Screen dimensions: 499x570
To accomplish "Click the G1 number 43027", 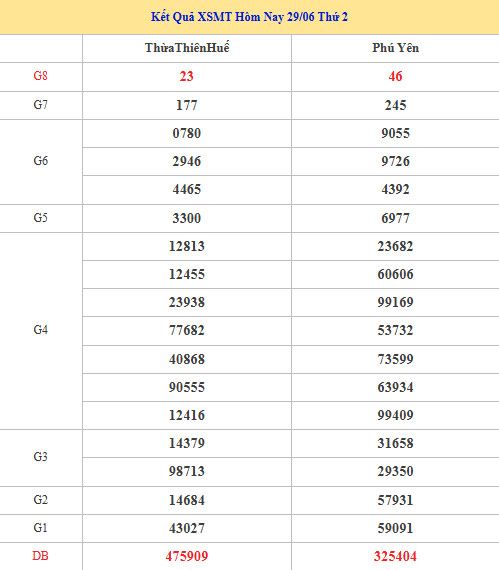I will 187,529.
